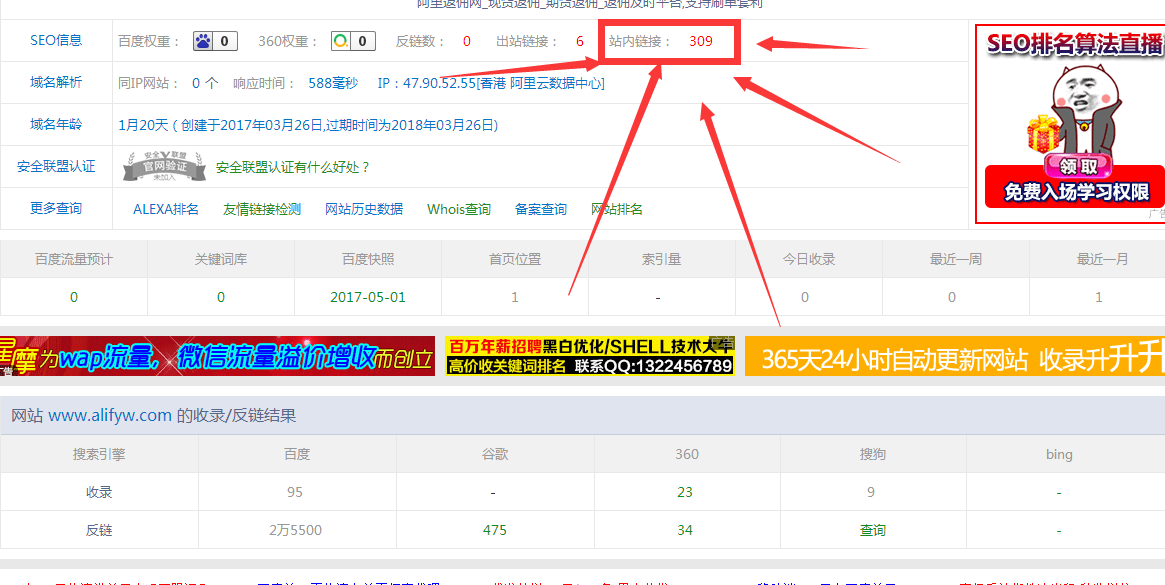1165x585 pixels.
Task: Click 安全联盟认证有什么好处？ link
Action: [293, 167]
